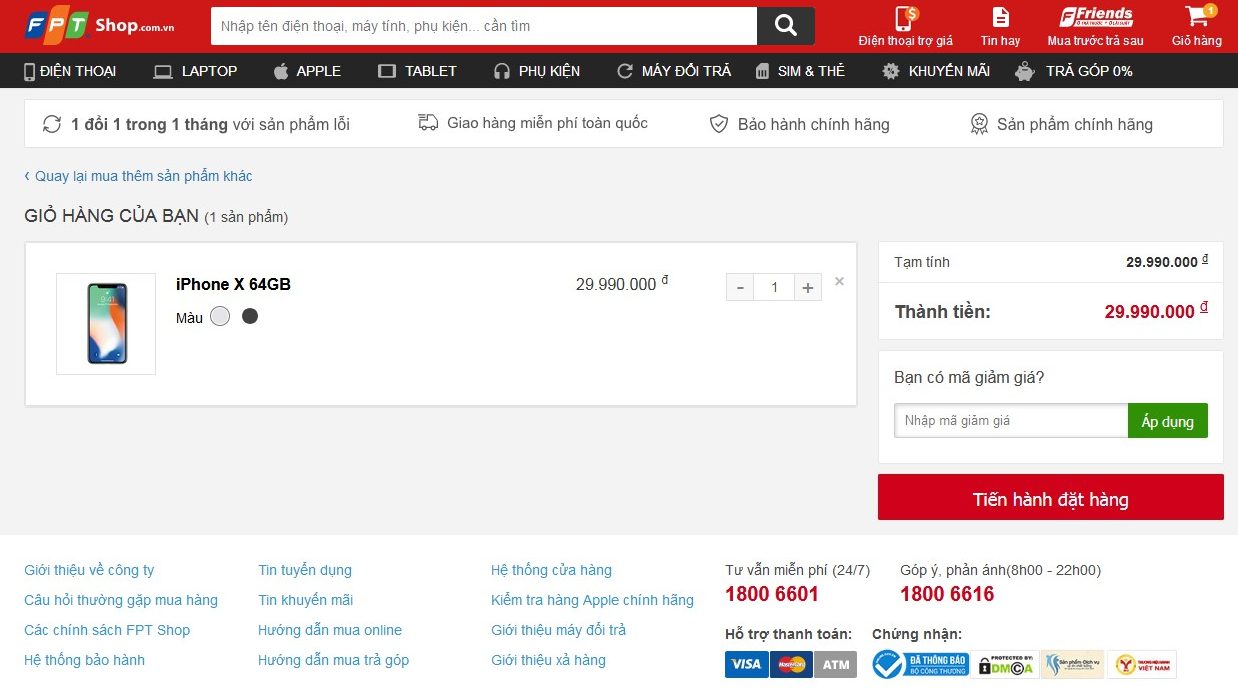The width and height of the screenshot is (1238, 699).
Task: Remove iPhone X from the cart
Action: (839, 281)
